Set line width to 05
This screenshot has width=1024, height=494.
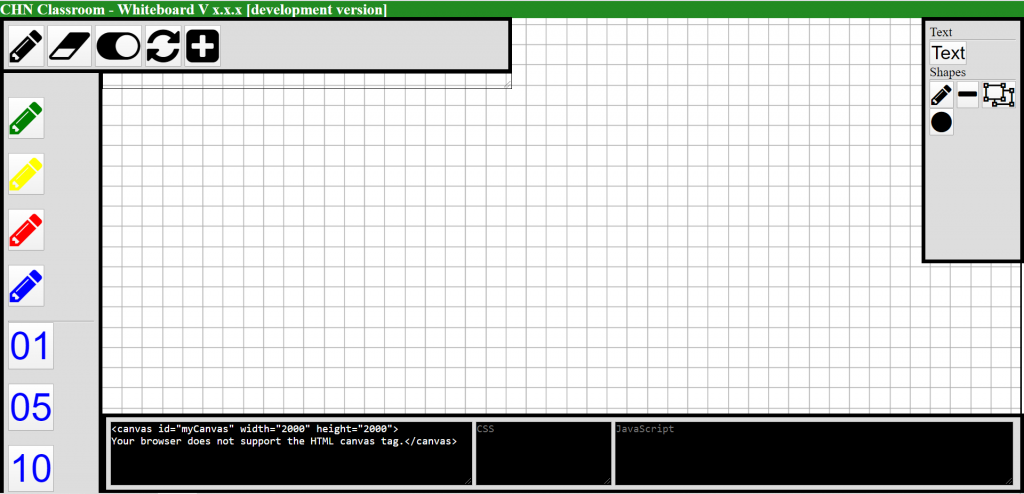[30, 407]
